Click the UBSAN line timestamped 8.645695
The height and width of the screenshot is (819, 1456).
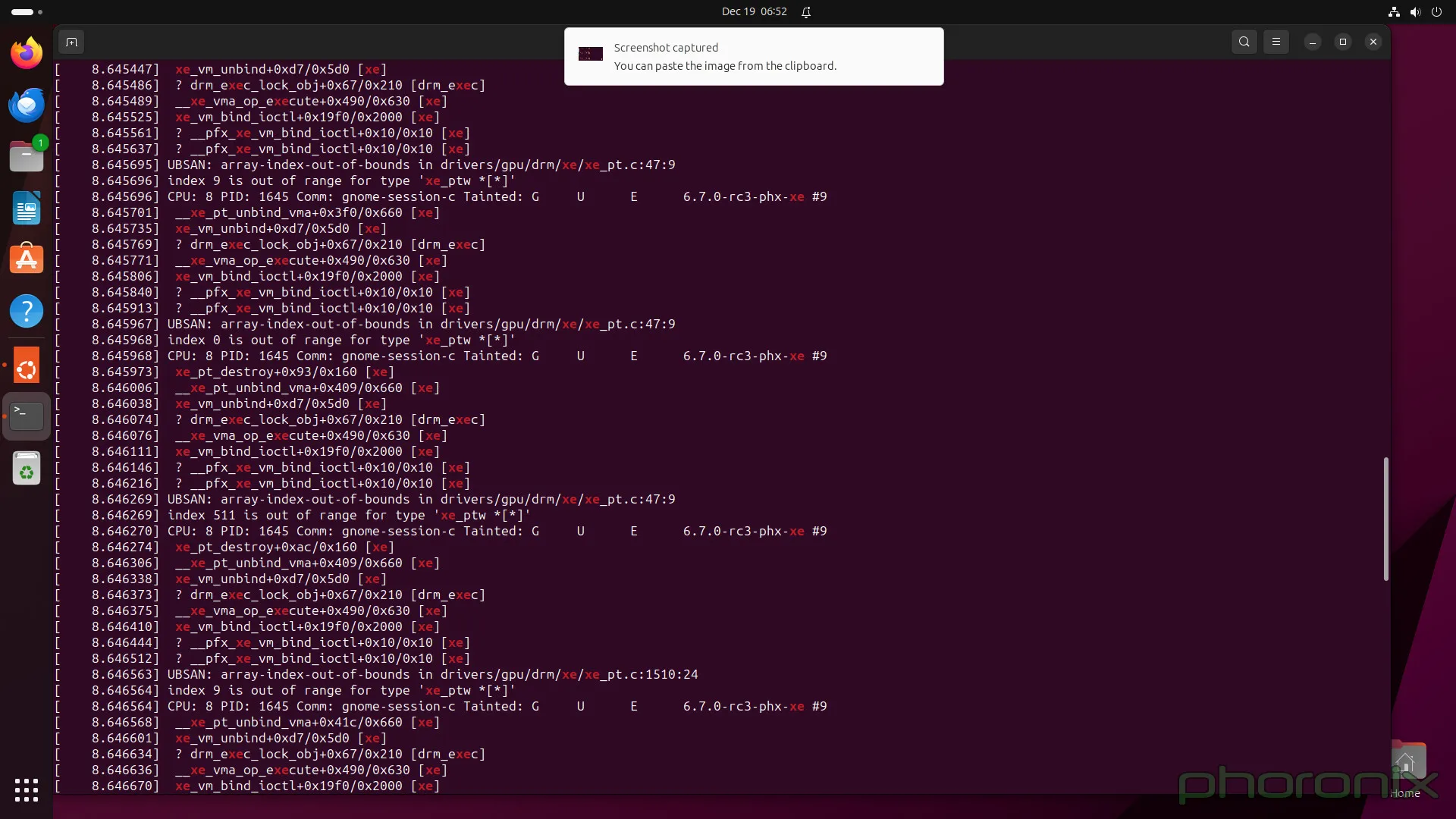[x=365, y=165]
